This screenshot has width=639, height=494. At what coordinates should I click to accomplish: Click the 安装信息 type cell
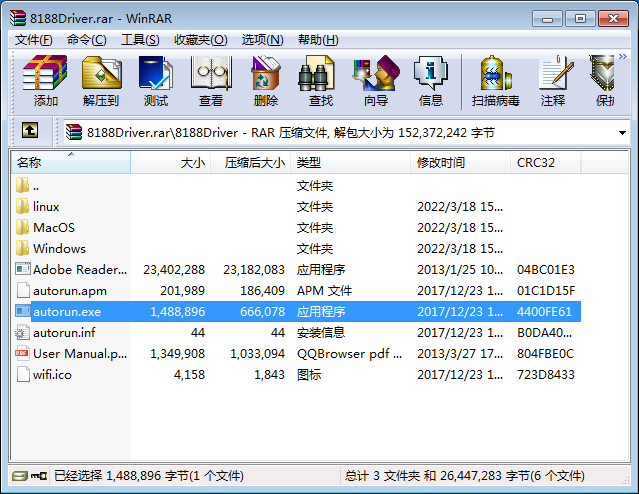(321, 333)
